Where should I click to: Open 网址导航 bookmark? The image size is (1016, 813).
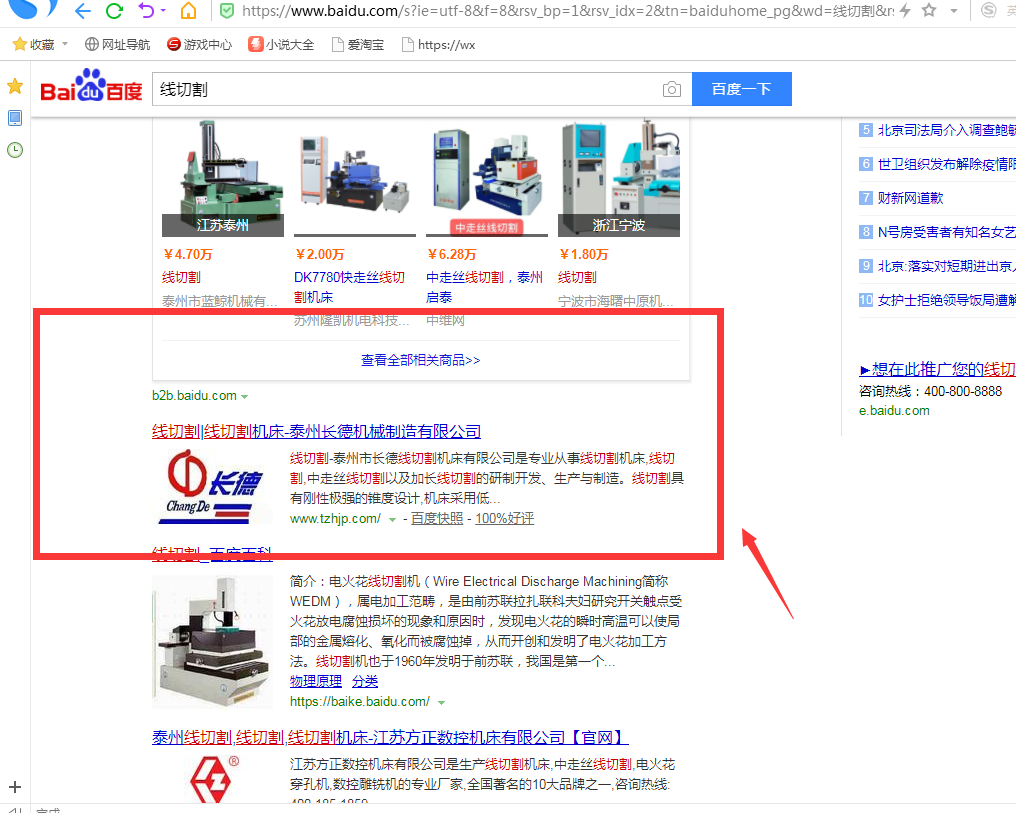pos(117,44)
